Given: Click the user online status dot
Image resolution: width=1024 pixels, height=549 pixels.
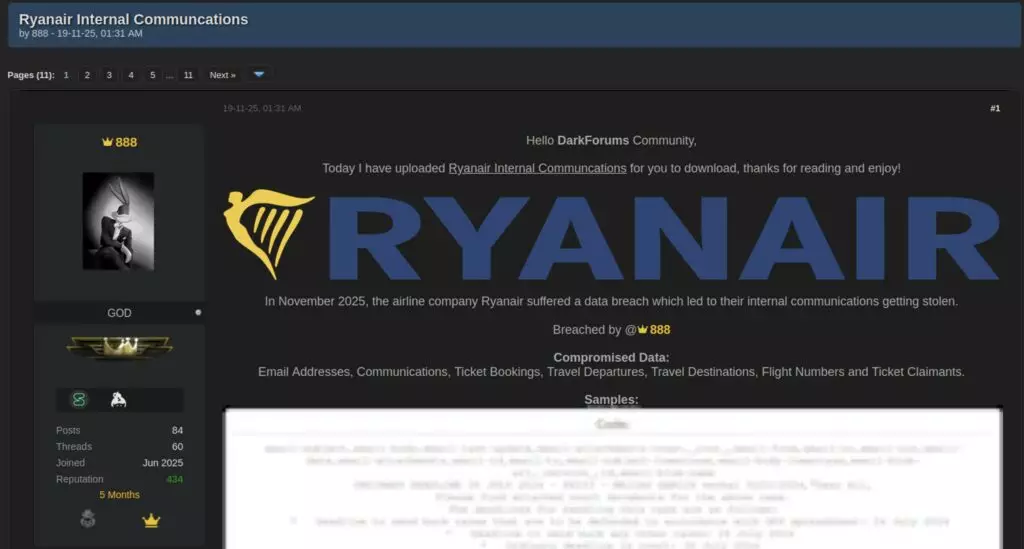Looking at the screenshot, I should (x=198, y=313).
